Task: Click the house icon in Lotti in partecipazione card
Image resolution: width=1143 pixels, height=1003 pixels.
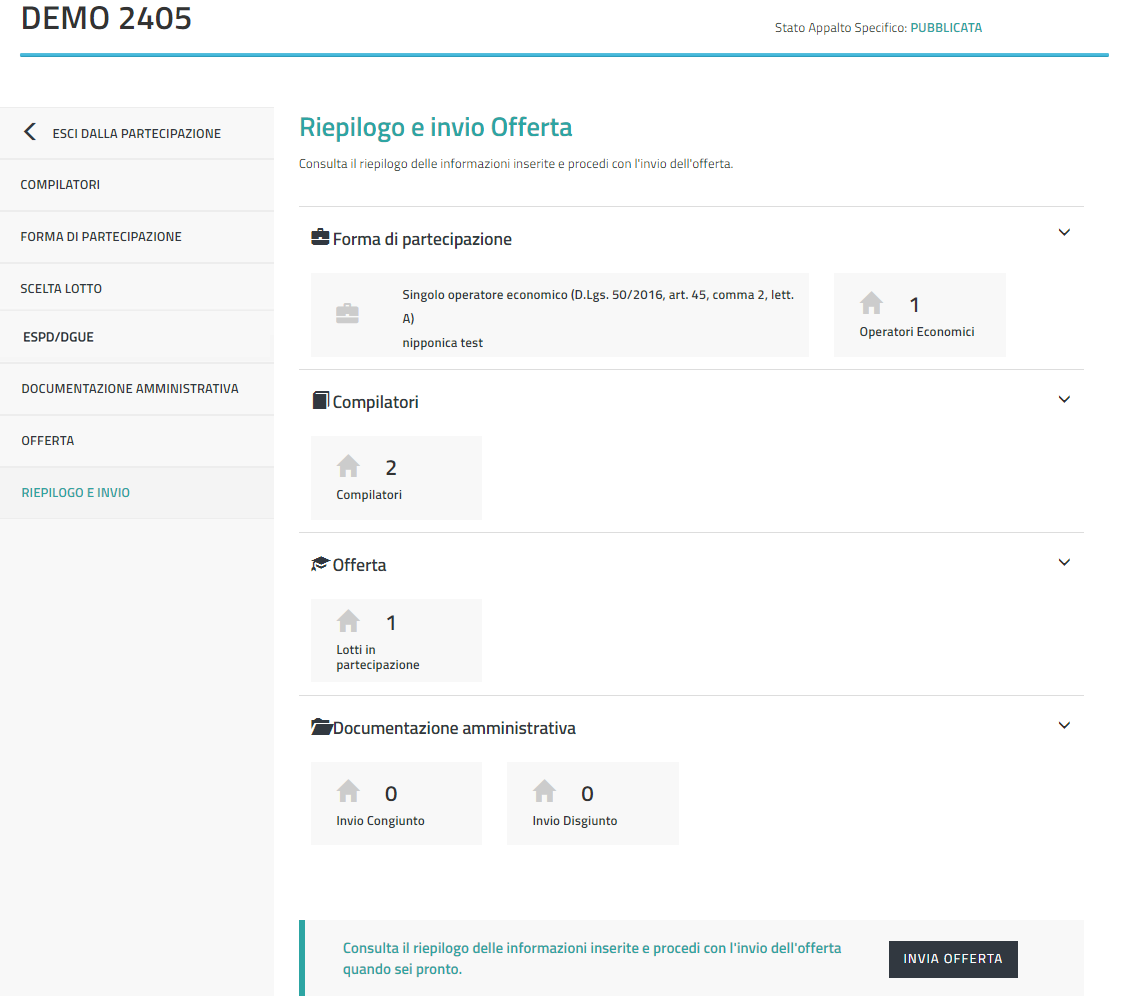Action: (x=348, y=621)
